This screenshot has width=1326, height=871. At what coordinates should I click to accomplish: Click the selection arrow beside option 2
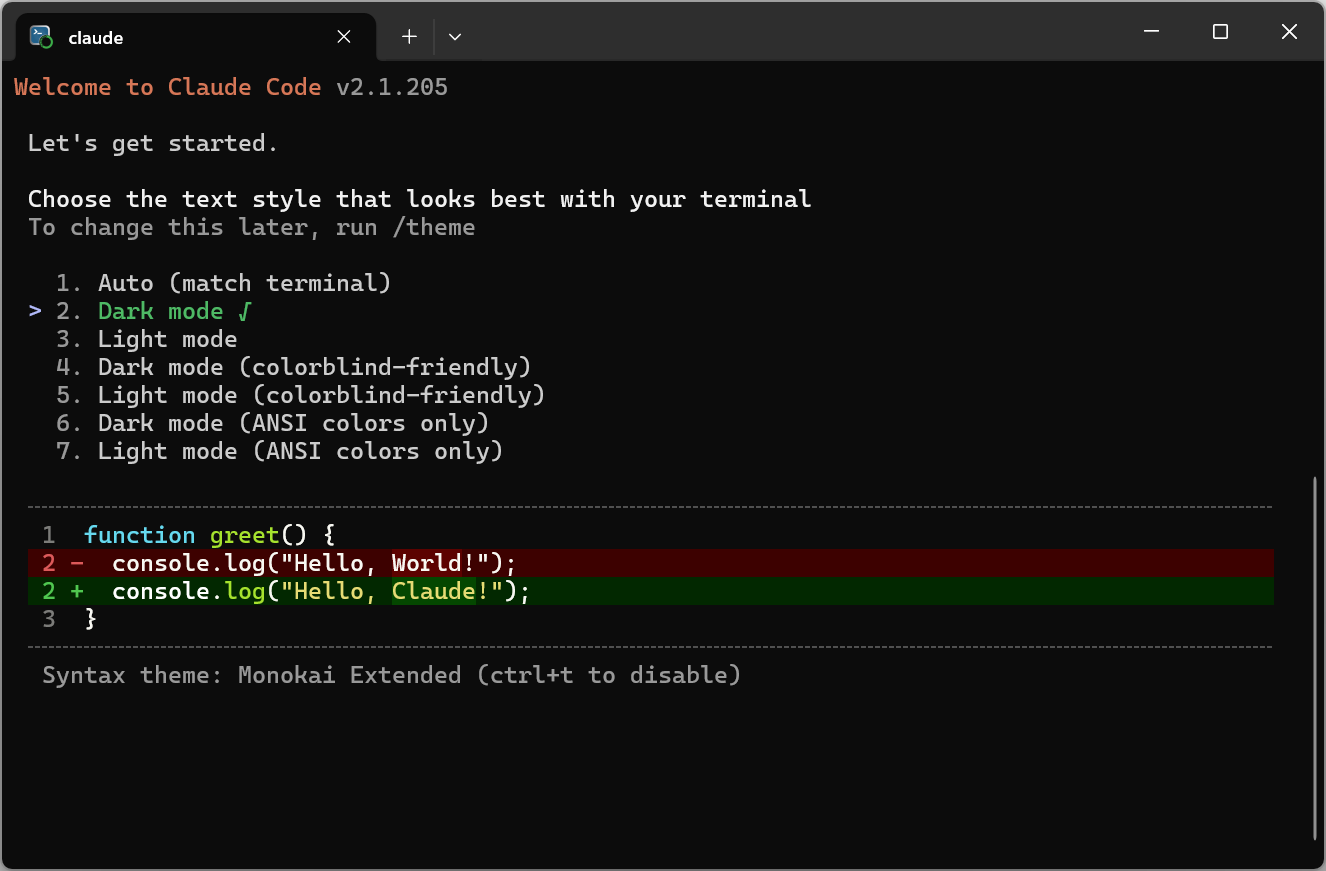[35, 312]
